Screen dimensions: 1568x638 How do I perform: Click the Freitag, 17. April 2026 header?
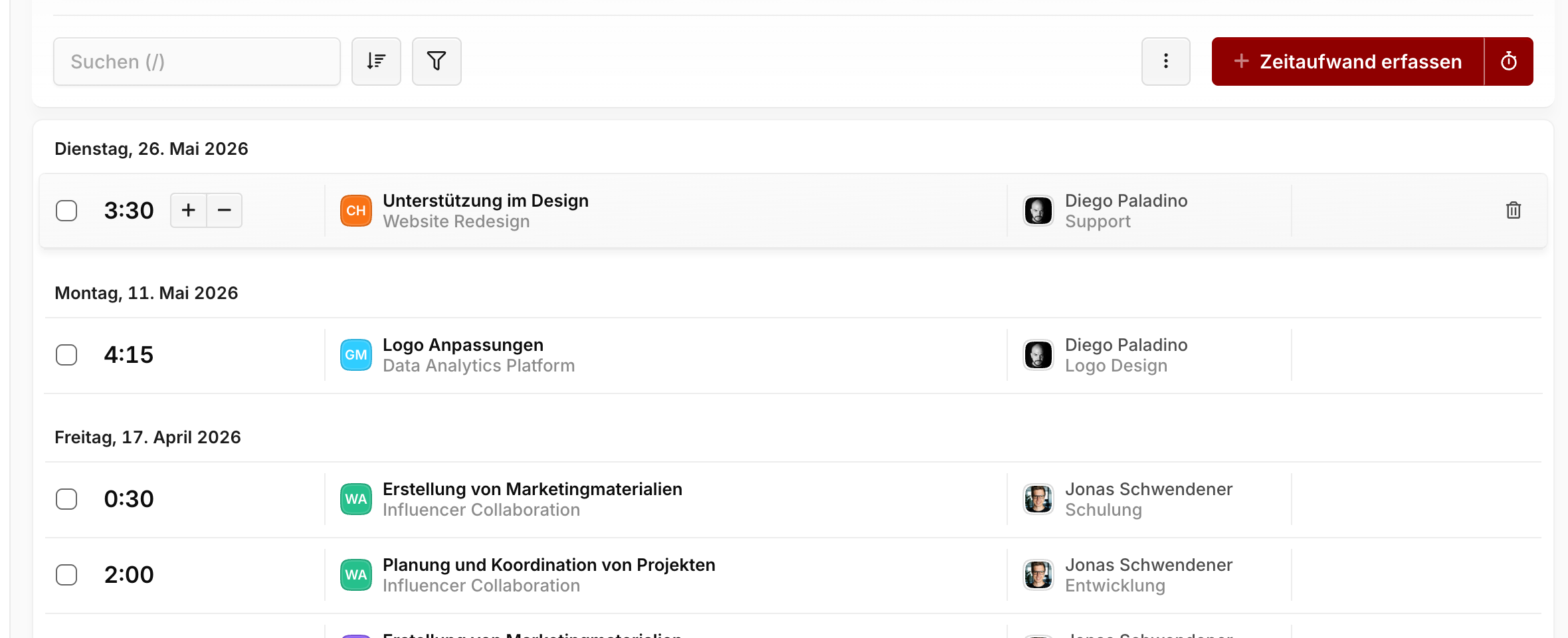pyautogui.click(x=147, y=437)
